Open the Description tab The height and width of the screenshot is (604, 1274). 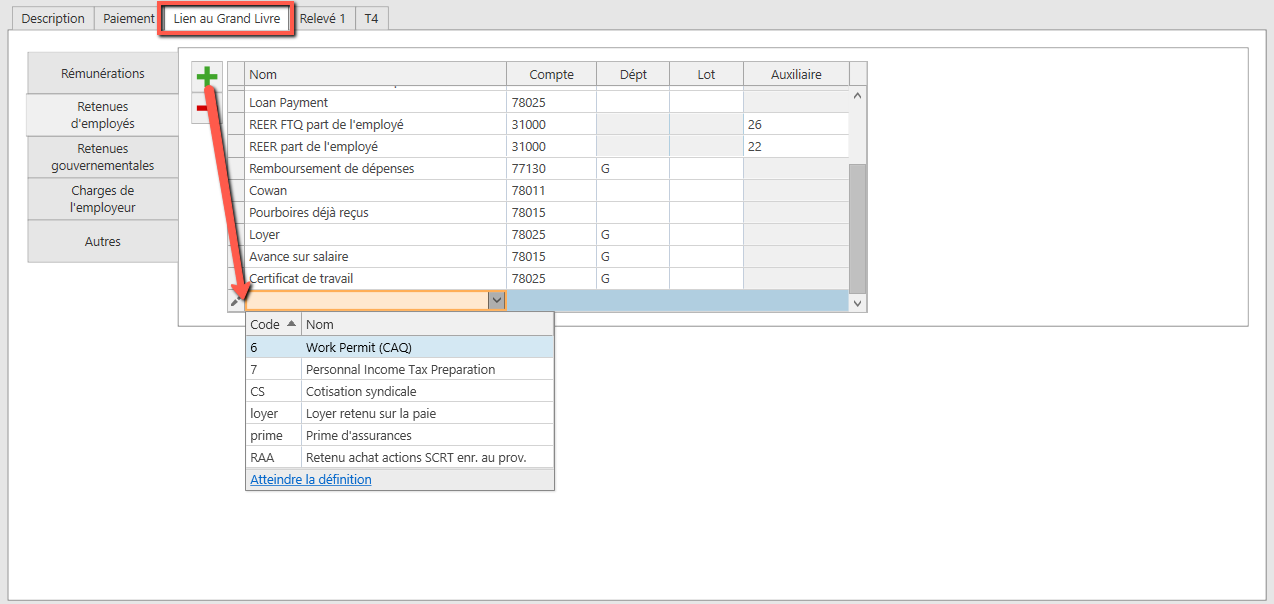[x=53, y=19]
